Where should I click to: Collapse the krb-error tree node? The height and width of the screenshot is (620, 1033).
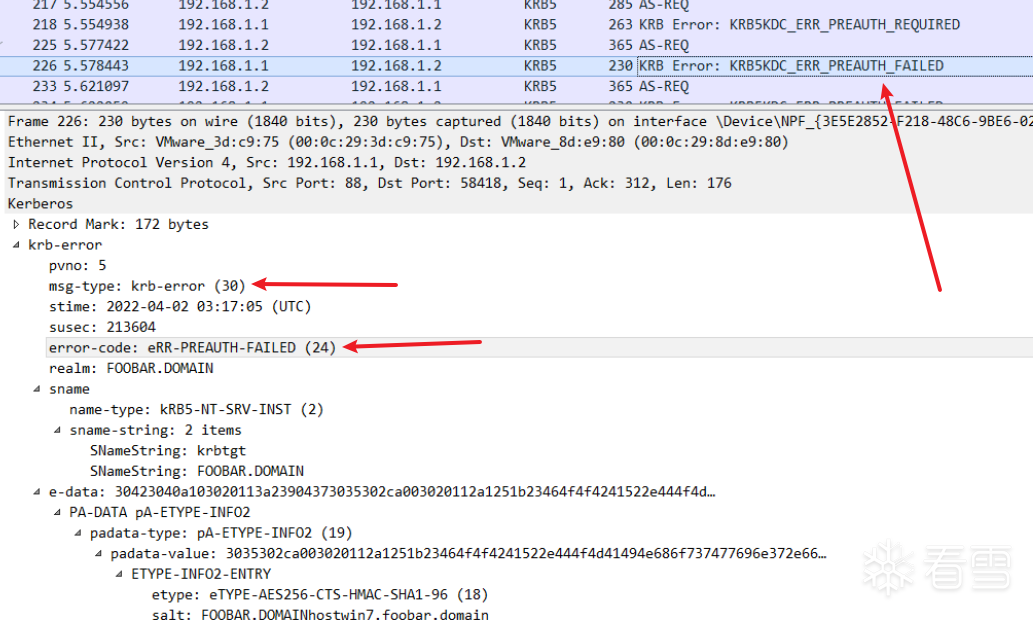(16, 245)
